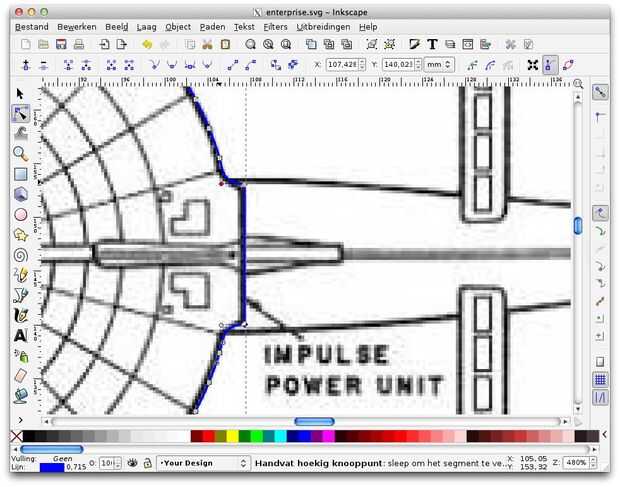Image resolution: width=620 pixels, height=487 pixels.
Task: Toggle show Bezier handles button
Action: [x=550, y=65]
